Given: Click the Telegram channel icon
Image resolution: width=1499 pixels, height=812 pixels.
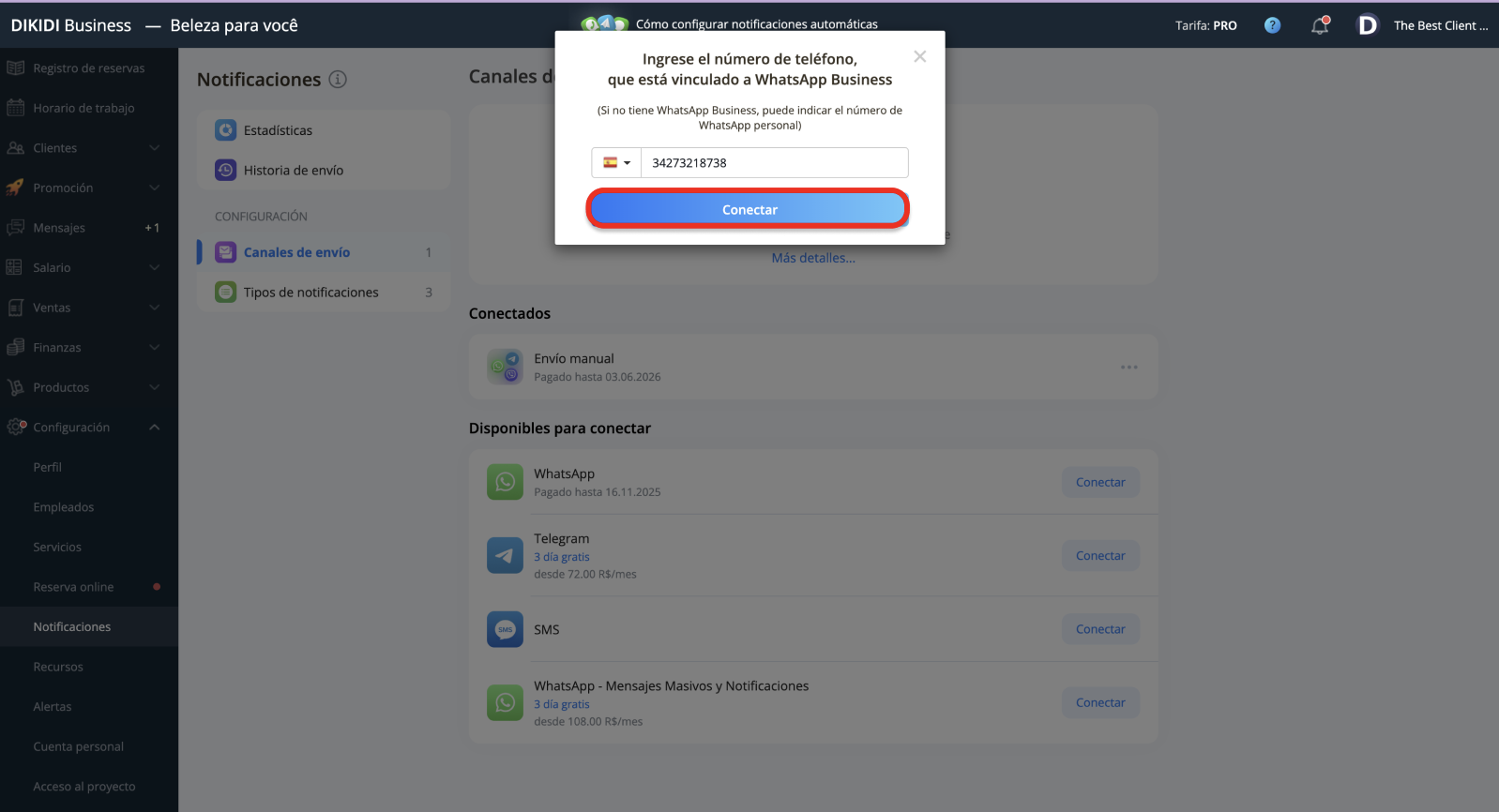Looking at the screenshot, I should [505, 555].
